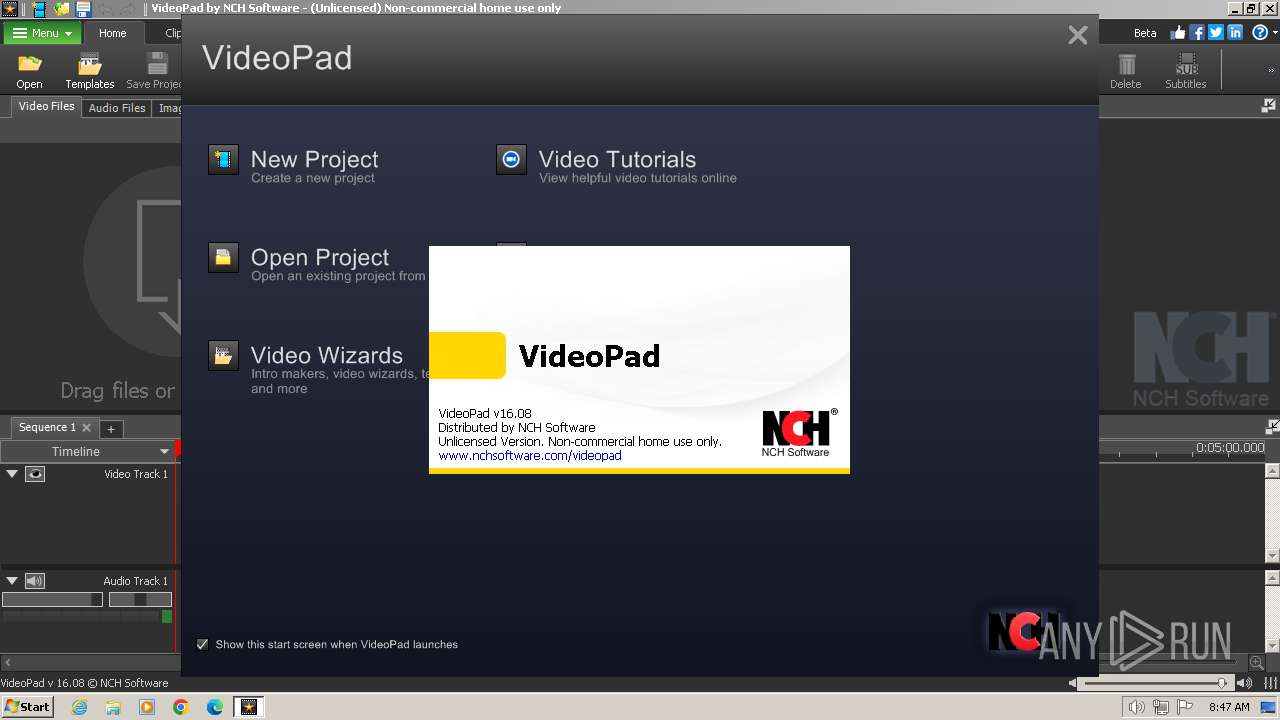Screen dimensions: 1280x720
Task: Click the LinkedIn share icon
Action: click(1235, 32)
